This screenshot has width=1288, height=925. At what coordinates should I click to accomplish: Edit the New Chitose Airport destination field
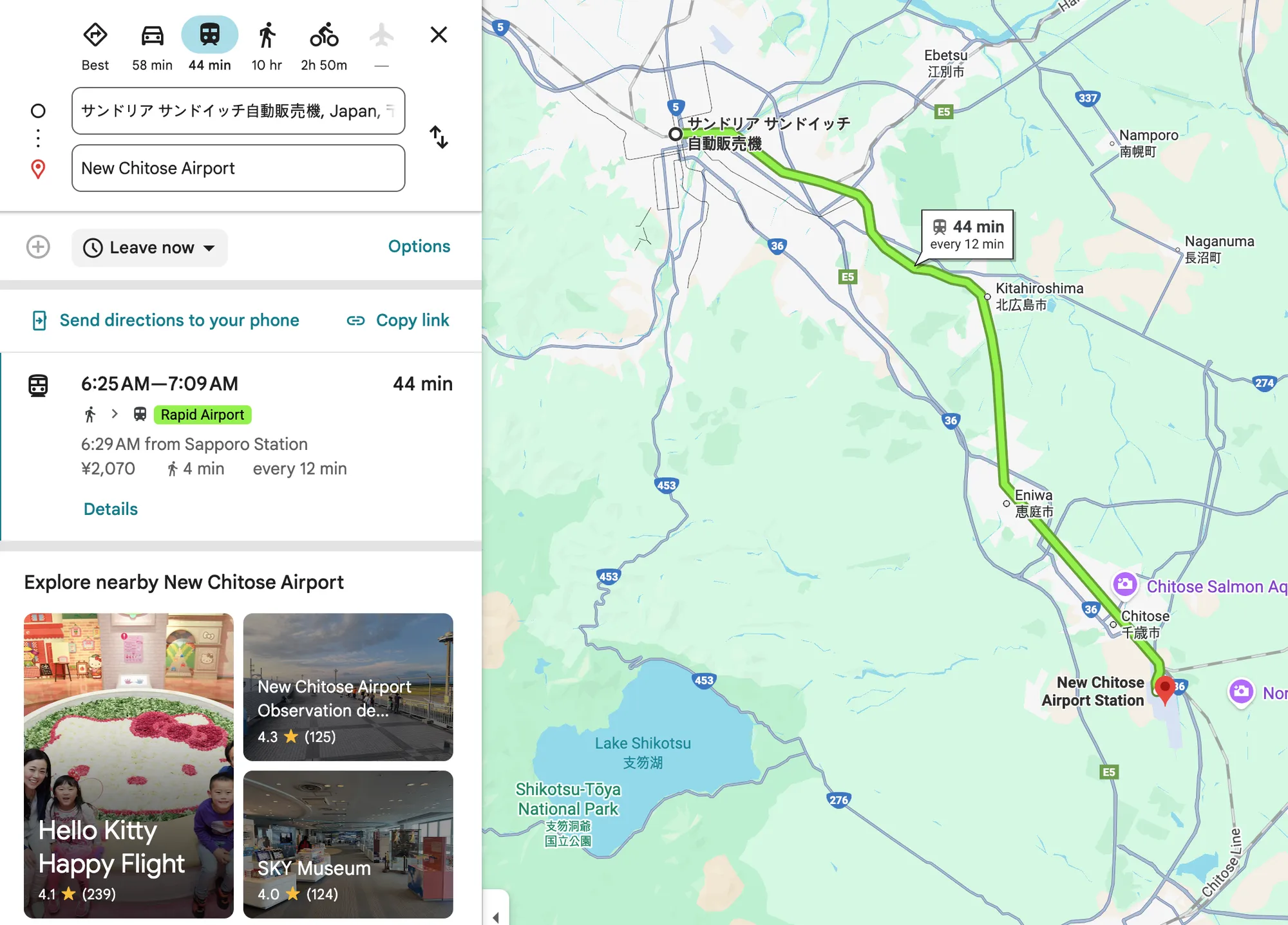point(238,168)
